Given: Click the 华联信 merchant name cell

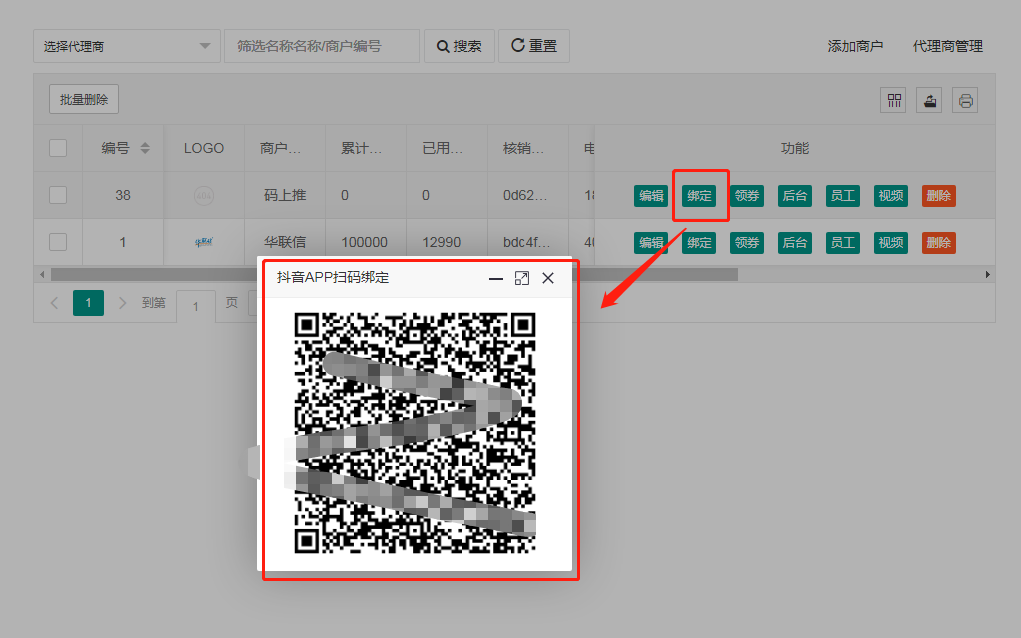Looking at the screenshot, I should (x=285, y=242).
